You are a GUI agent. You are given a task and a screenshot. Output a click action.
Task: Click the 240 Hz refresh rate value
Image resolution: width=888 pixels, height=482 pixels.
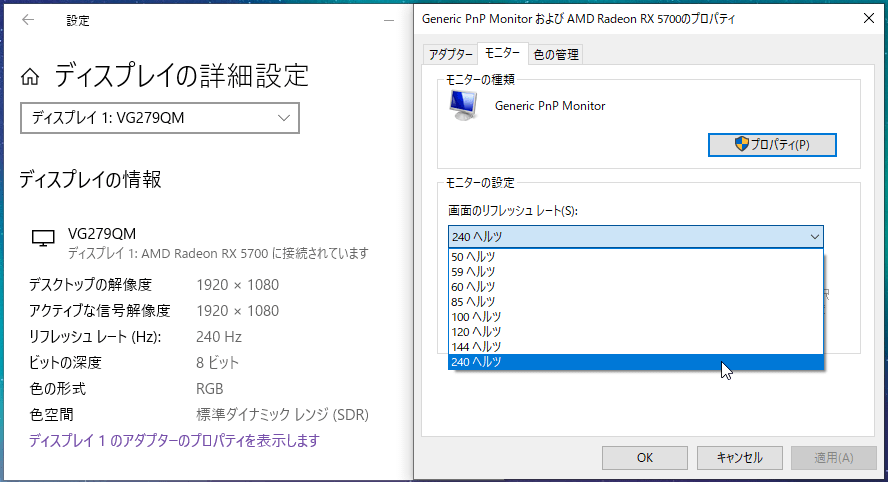(219, 337)
